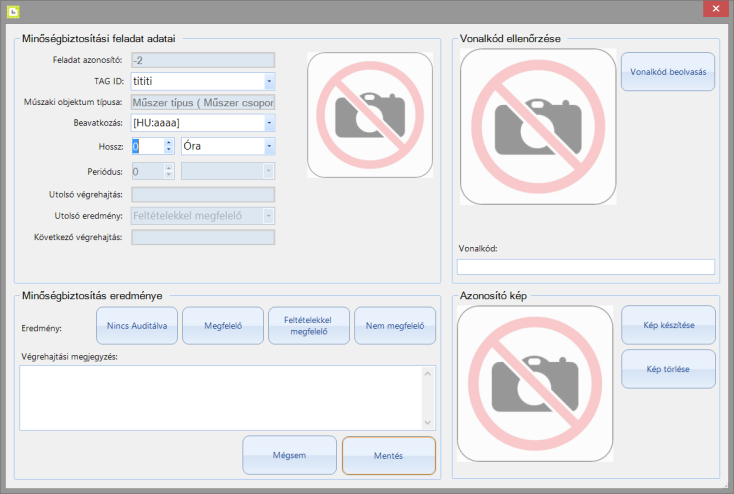Image resolution: width=734 pixels, height=494 pixels.
Task: Click the Kép készítése button
Action: coord(668,325)
